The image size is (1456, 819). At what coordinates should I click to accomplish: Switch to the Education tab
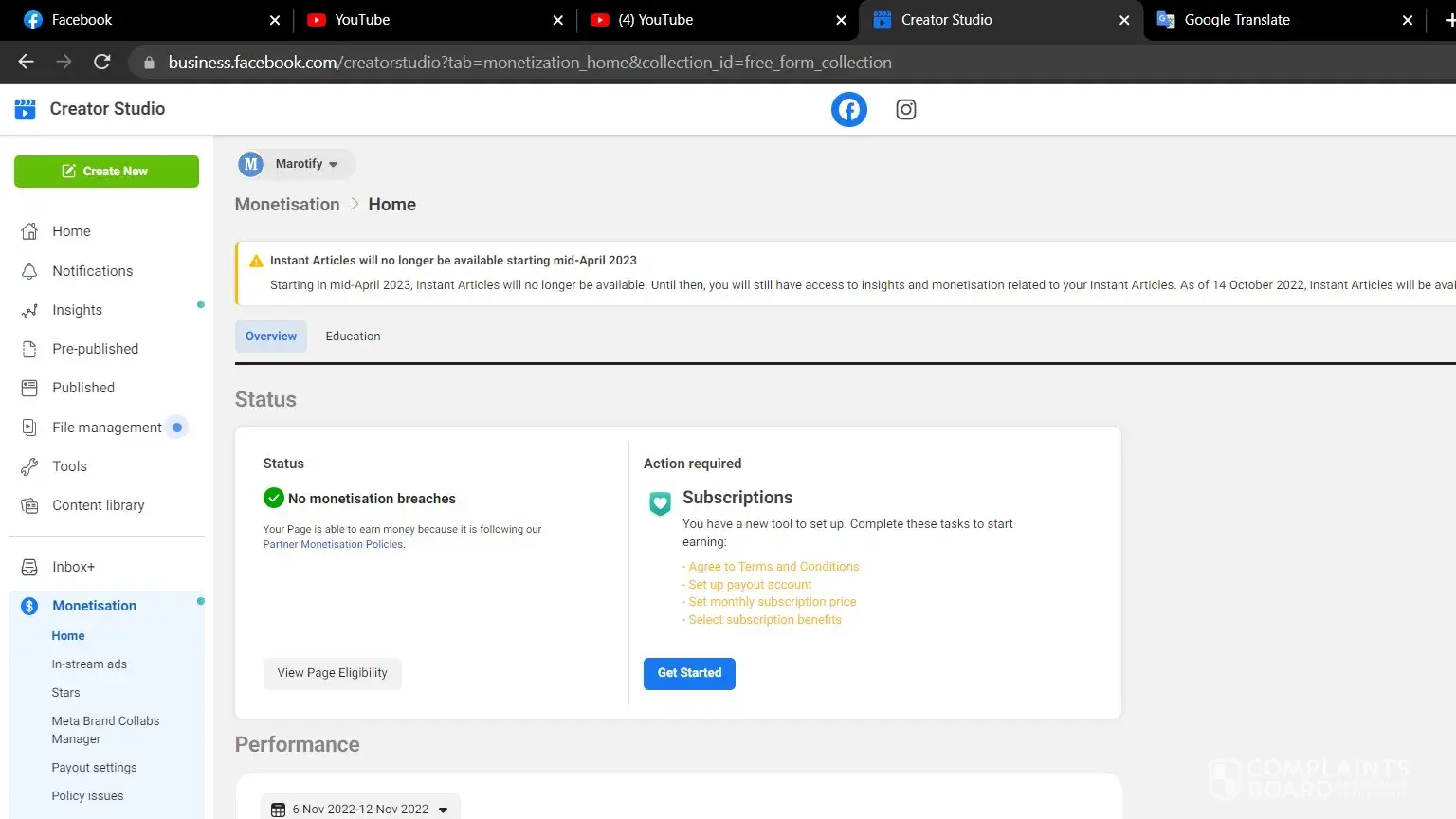tap(353, 337)
